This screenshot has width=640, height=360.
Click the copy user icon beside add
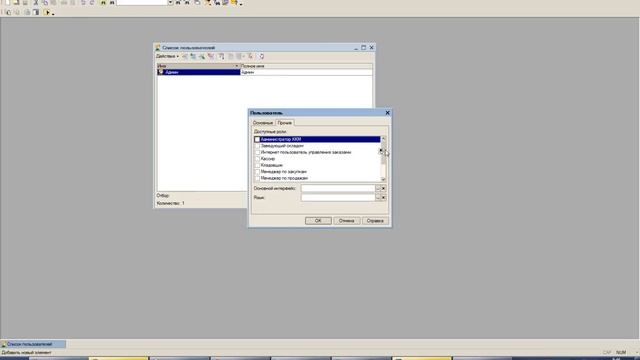coord(193,56)
